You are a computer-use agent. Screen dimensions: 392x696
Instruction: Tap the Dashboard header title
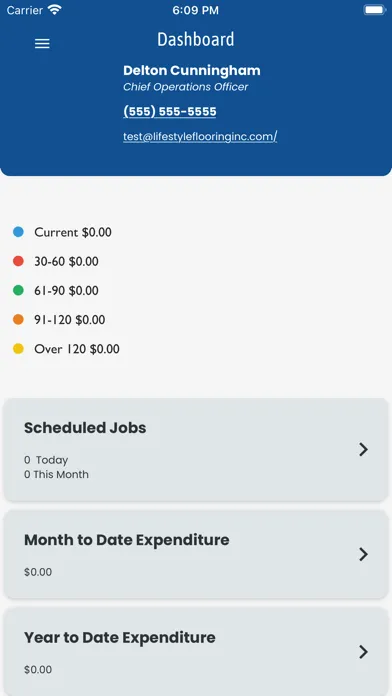(196, 40)
